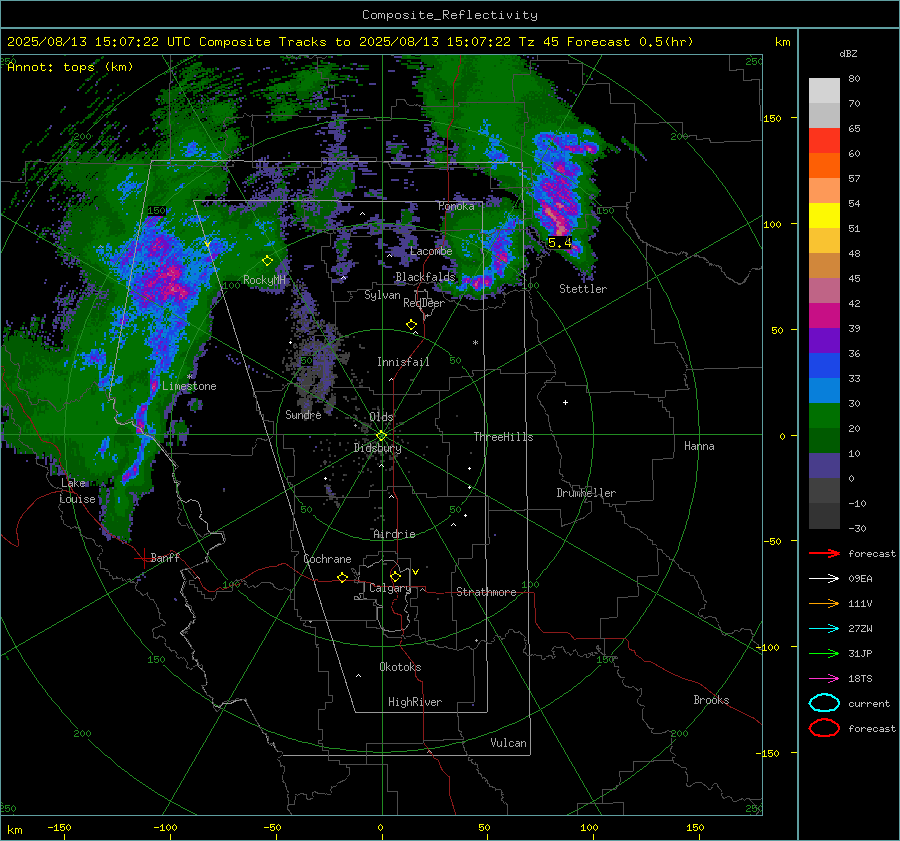Click the Airdrie city label
900x841 pixels.
click(x=394, y=534)
